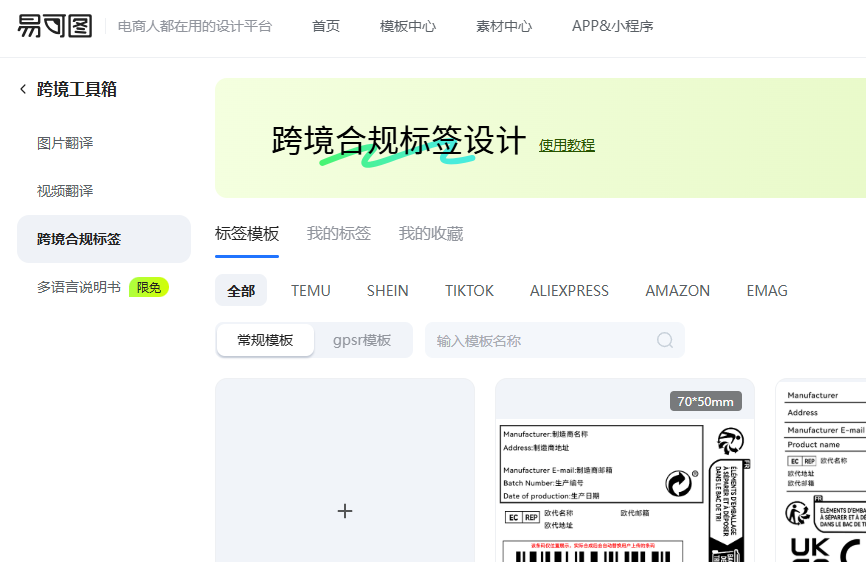Choose the gpsr模板 toggle option
The height and width of the screenshot is (562, 866).
point(362,340)
